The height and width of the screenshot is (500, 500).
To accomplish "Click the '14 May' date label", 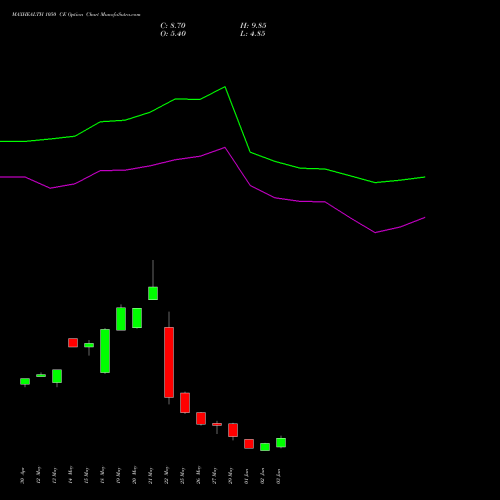I will point(70,475).
